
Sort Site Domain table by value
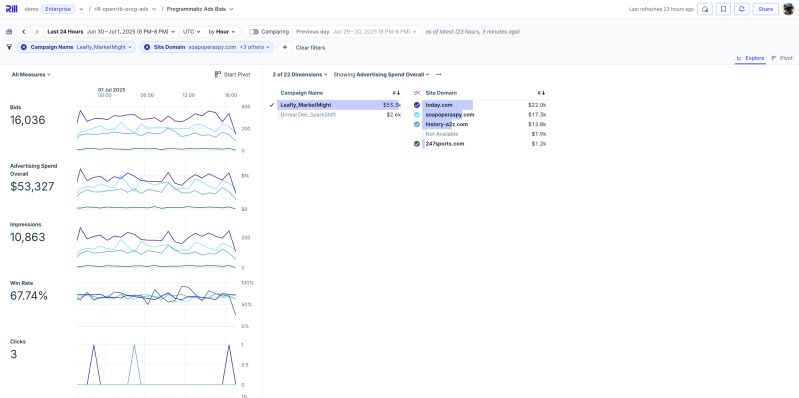[x=542, y=93]
